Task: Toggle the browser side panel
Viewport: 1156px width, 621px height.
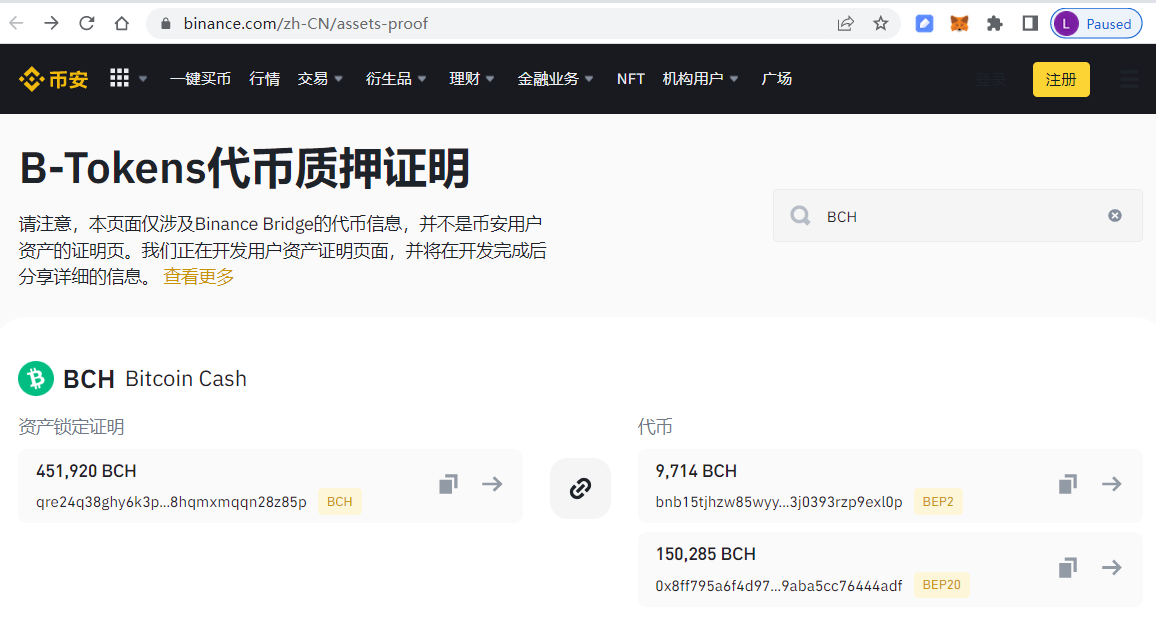Action: click(1030, 24)
